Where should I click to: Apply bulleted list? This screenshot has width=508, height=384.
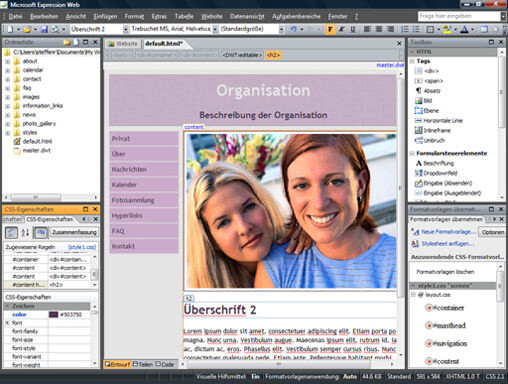[x=416, y=29]
